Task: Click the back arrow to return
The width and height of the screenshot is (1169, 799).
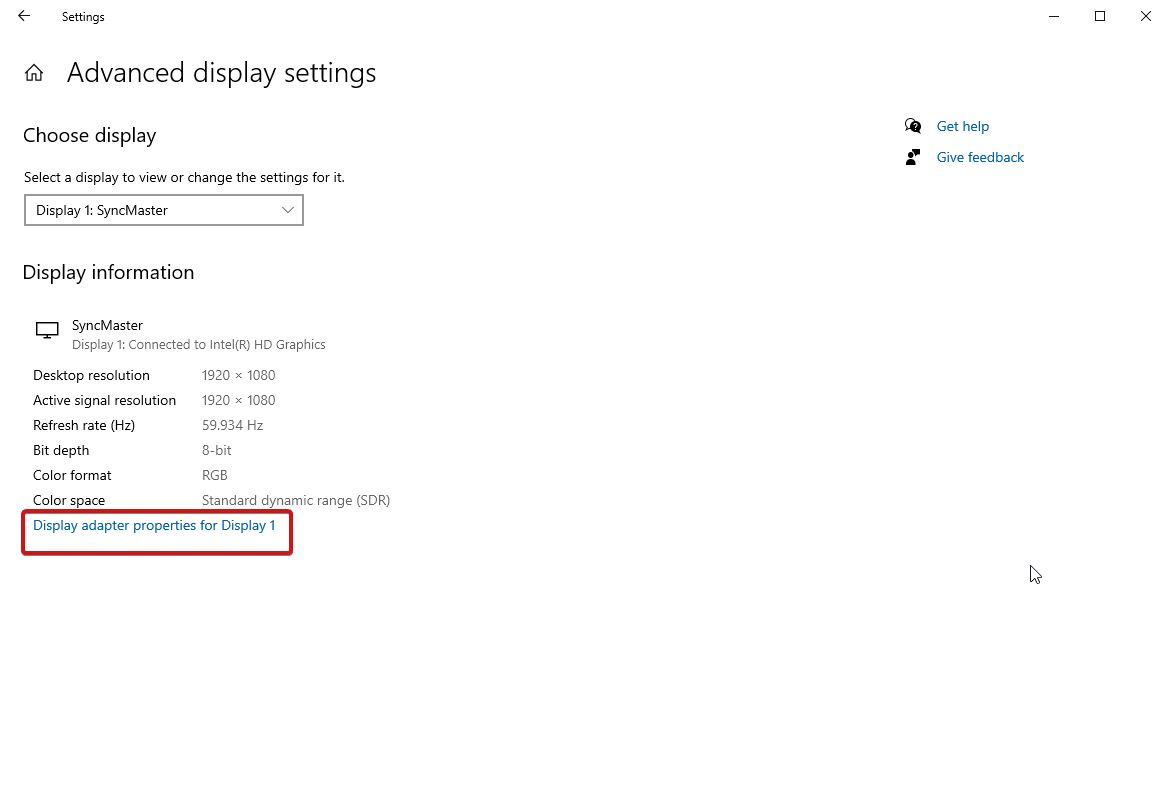Action: coord(23,16)
